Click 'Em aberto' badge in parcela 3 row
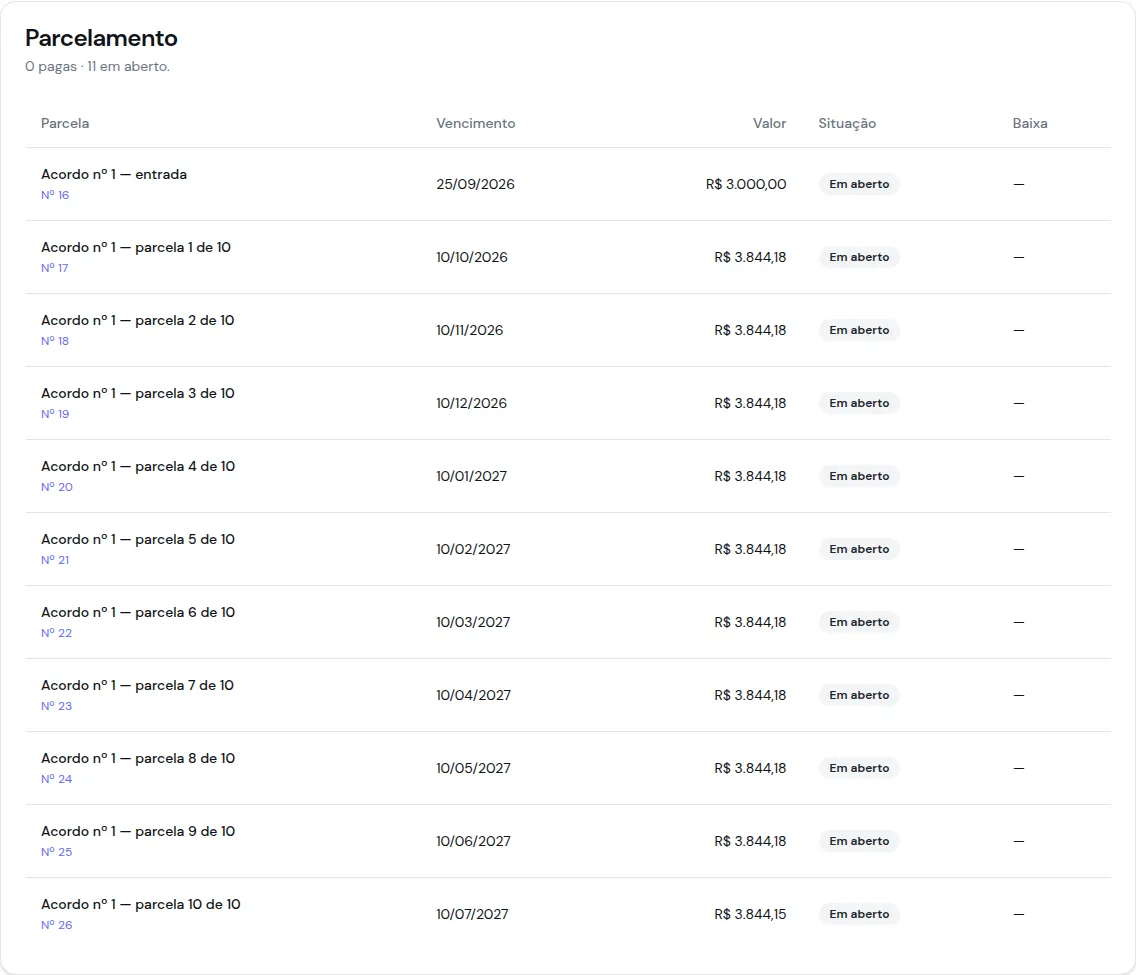Image resolution: width=1136 pixels, height=975 pixels. 859,403
